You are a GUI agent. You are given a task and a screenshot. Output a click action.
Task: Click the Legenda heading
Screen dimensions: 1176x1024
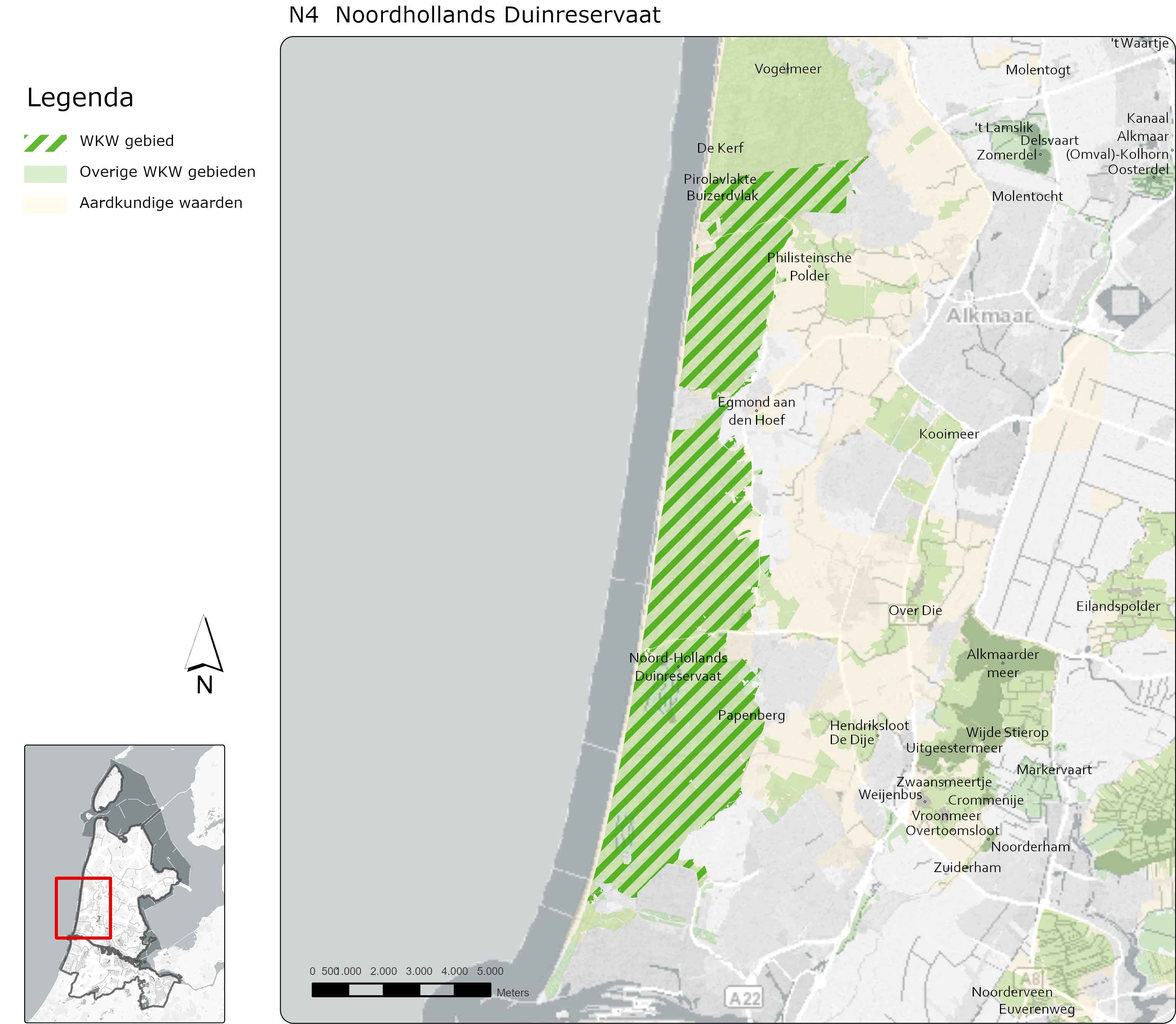click(x=80, y=98)
